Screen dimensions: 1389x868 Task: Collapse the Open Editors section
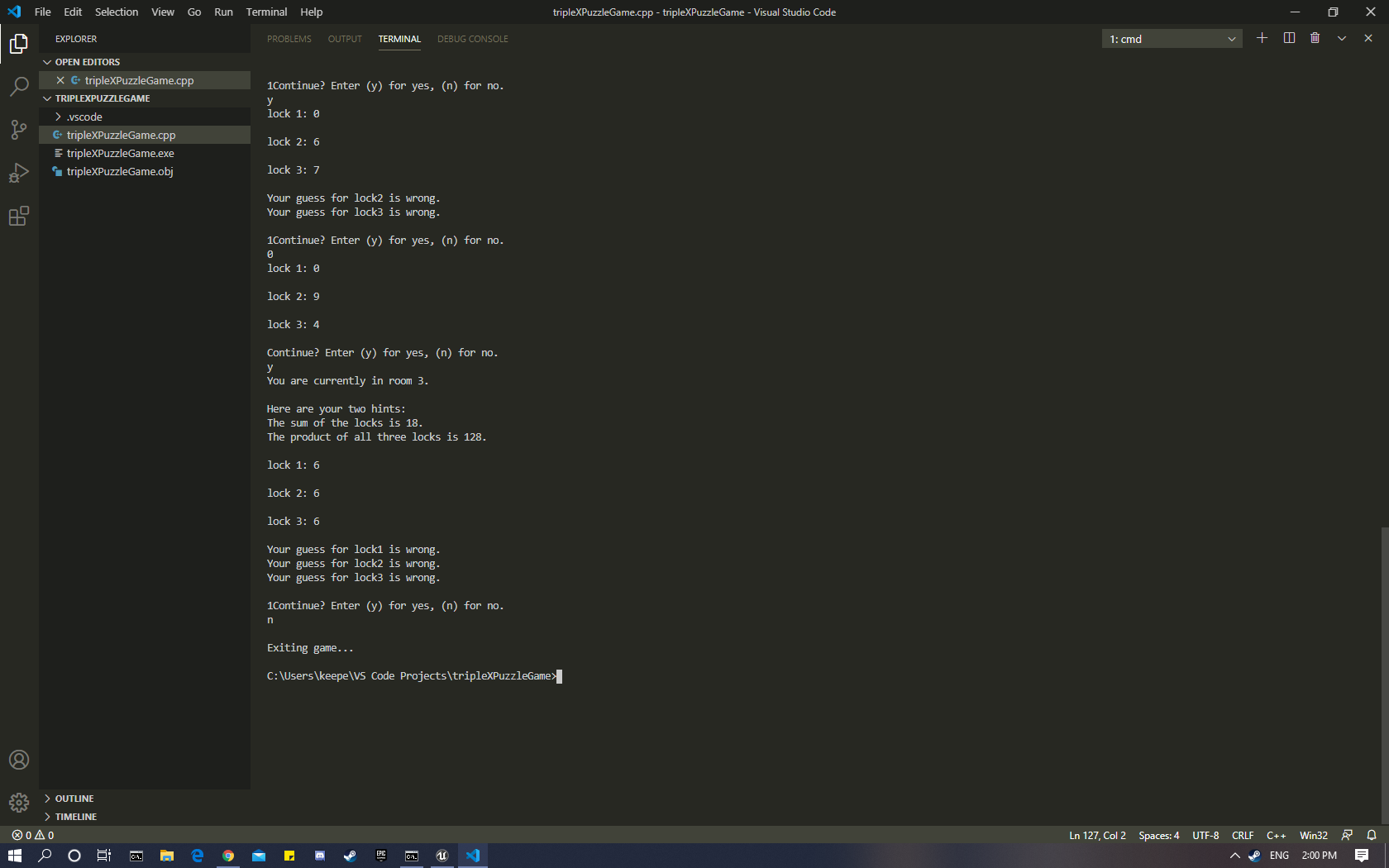88,62
